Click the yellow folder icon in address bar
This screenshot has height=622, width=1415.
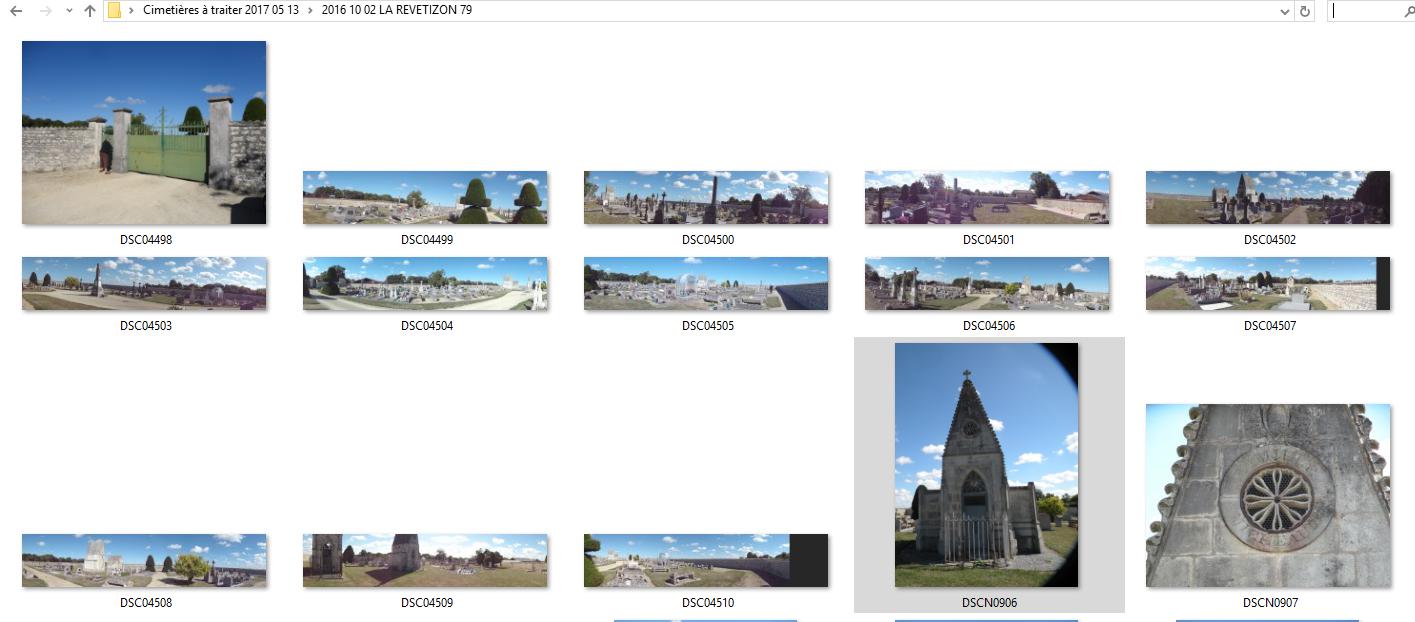pos(115,11)
